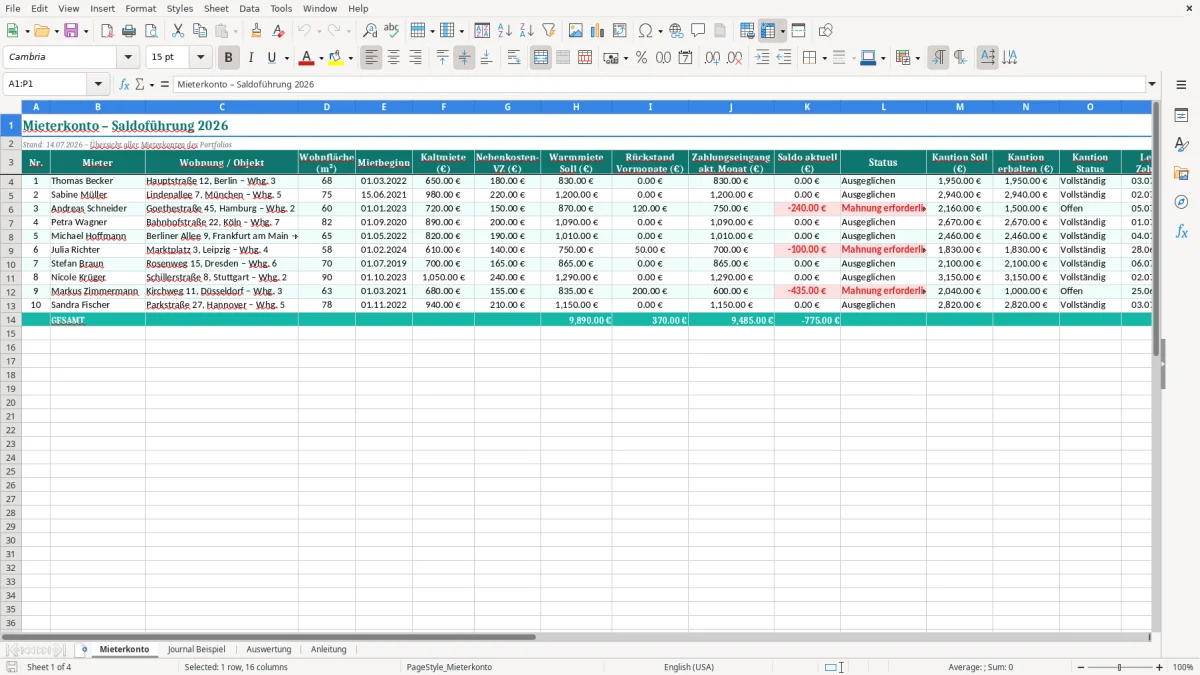
Task: Increase cell indent
Action: tap(762, 58)
